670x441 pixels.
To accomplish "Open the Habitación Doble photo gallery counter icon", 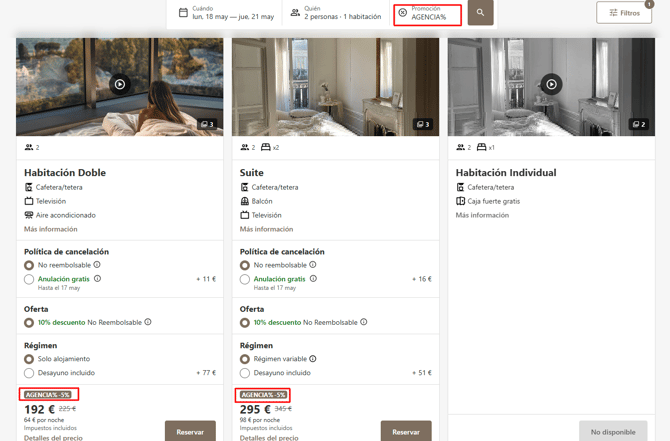I will (207, 124).
